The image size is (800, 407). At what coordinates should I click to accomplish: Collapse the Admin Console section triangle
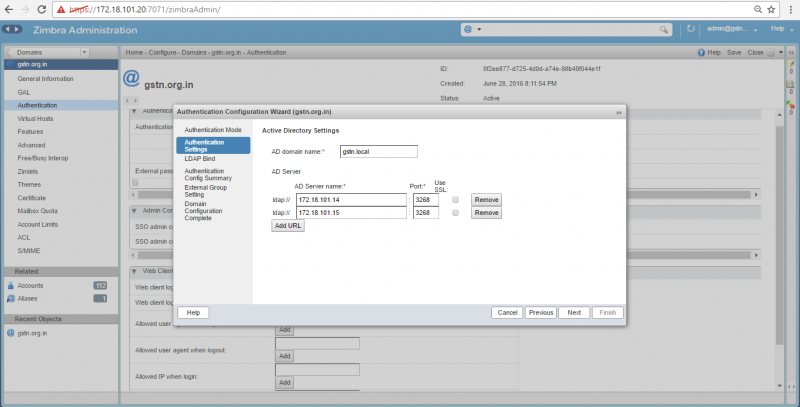[x=134, y=210]
